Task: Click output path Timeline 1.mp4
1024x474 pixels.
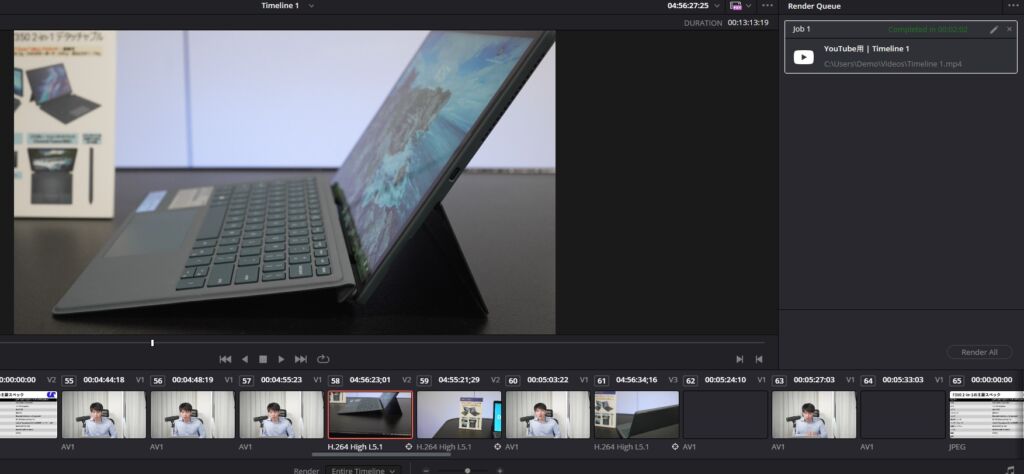Action: pyautogui.click(x=892, y=64)
